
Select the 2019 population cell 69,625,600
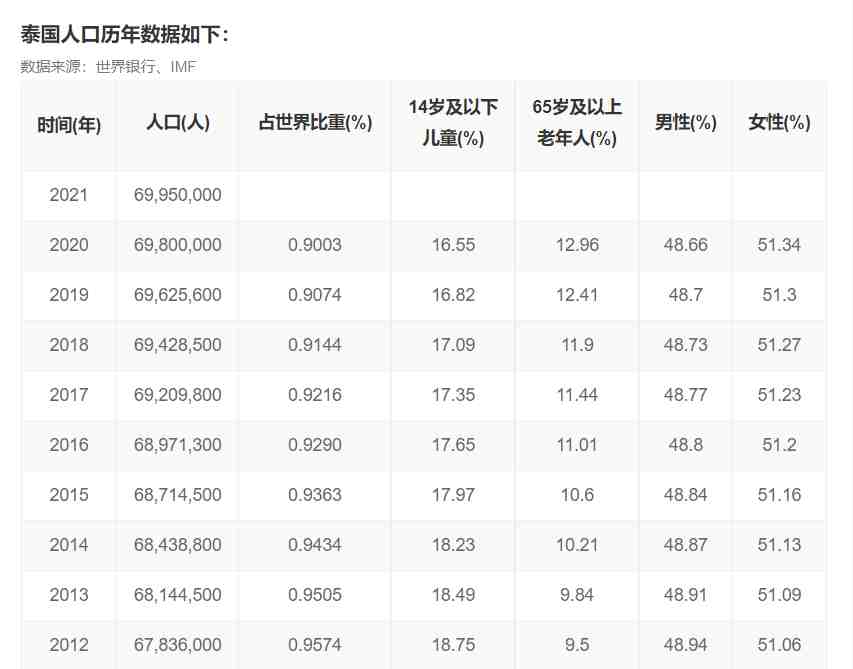(177, 295)
